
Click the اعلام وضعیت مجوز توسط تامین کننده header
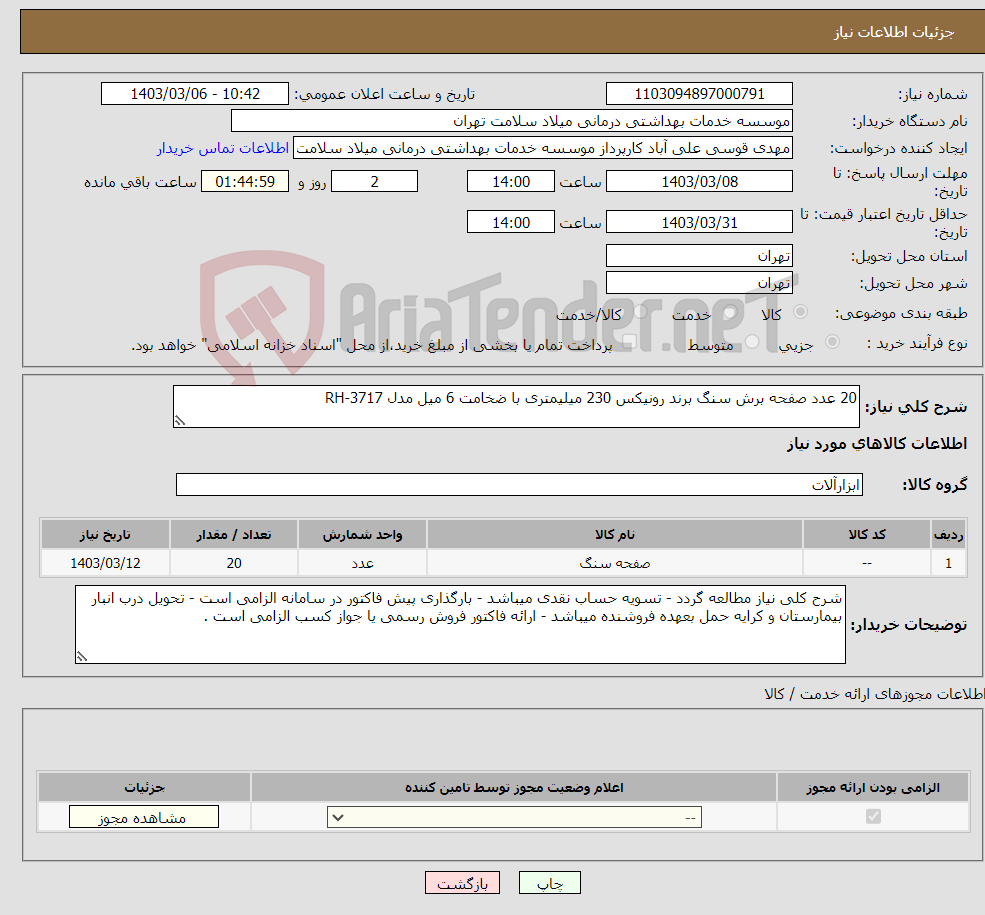pyautogui.click(x=514, y=788)
